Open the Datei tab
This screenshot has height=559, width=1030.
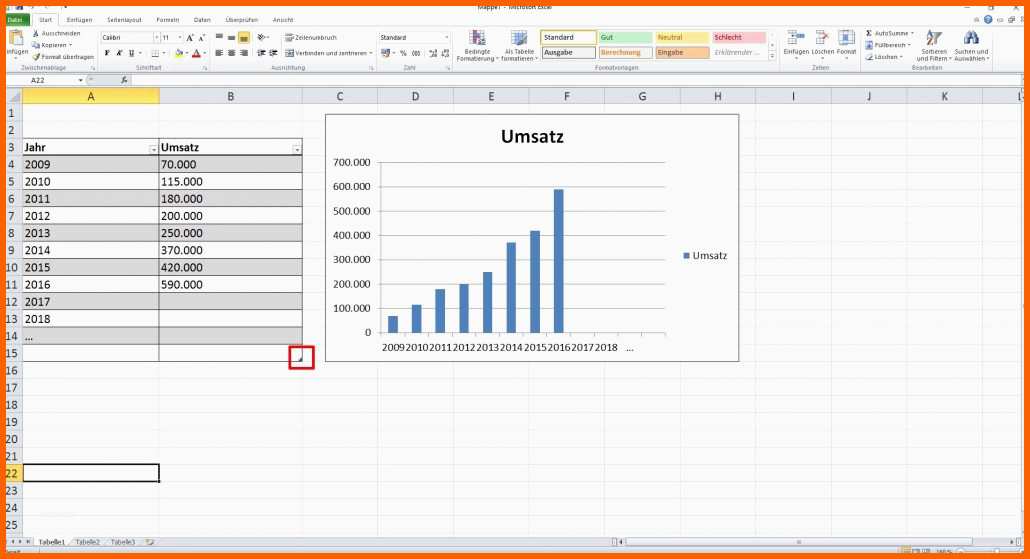point(15,20)
